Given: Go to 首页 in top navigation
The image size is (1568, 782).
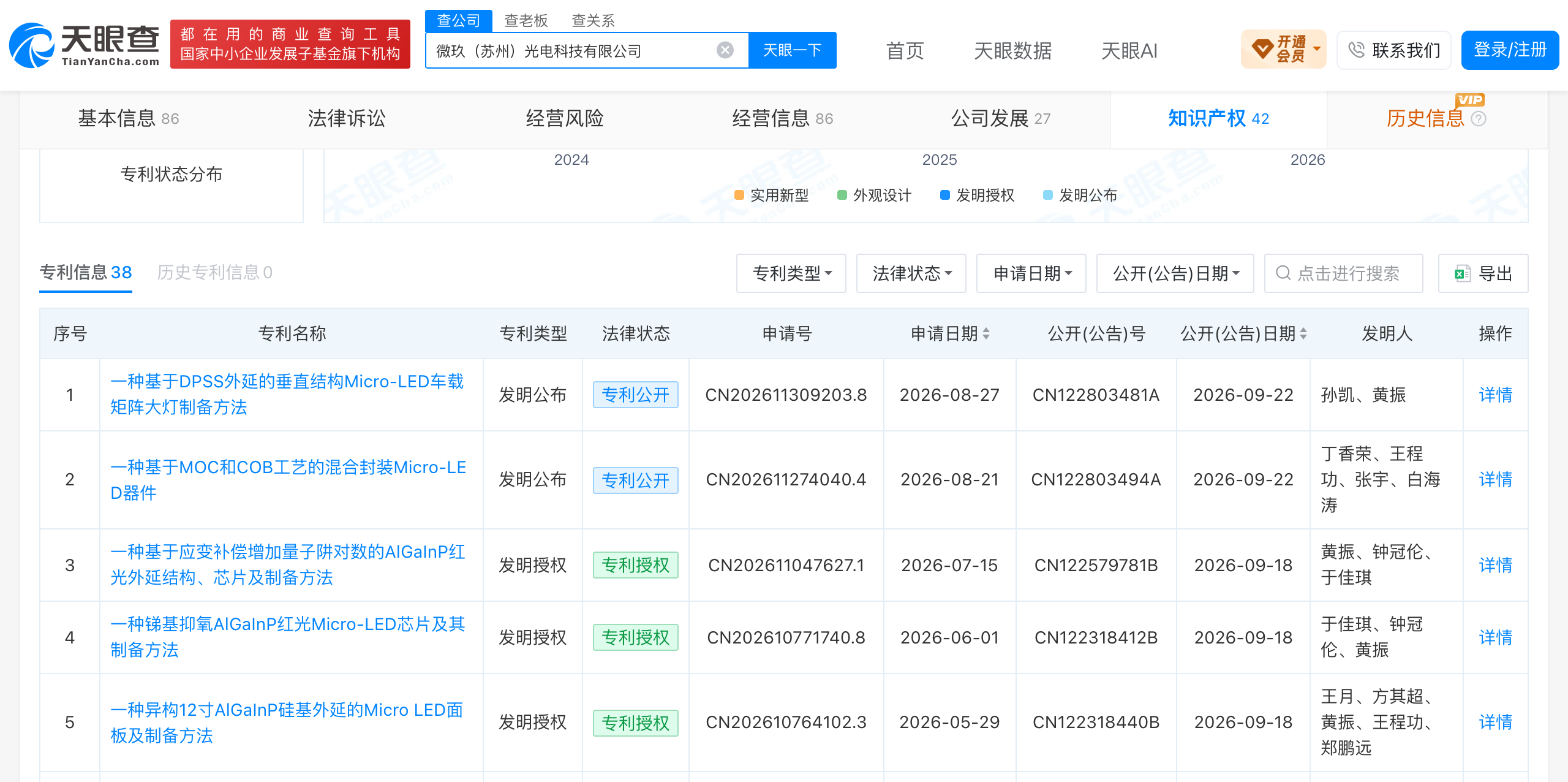Looking at the screenshot, I should point(905,51).
